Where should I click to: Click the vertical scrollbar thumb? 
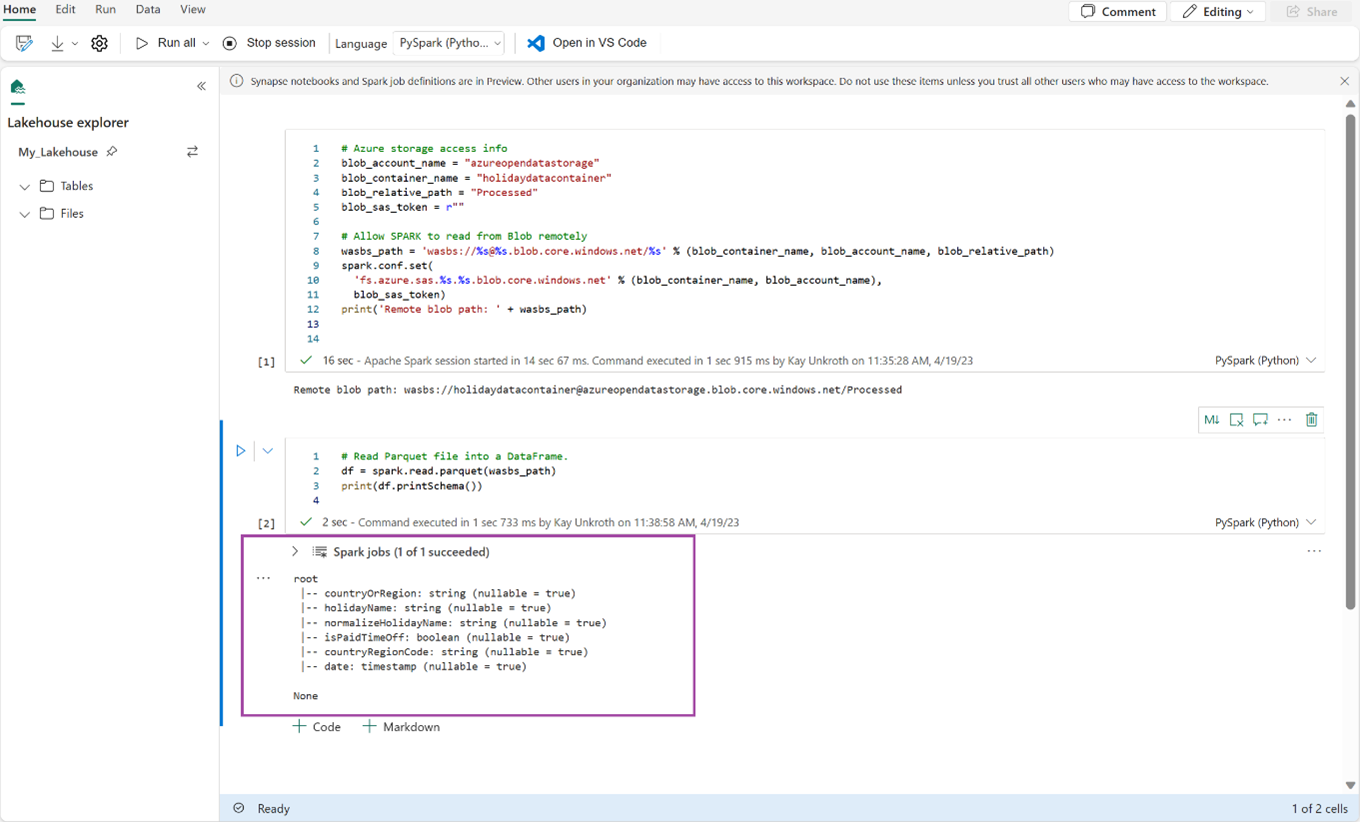[x=1351, y=360]
